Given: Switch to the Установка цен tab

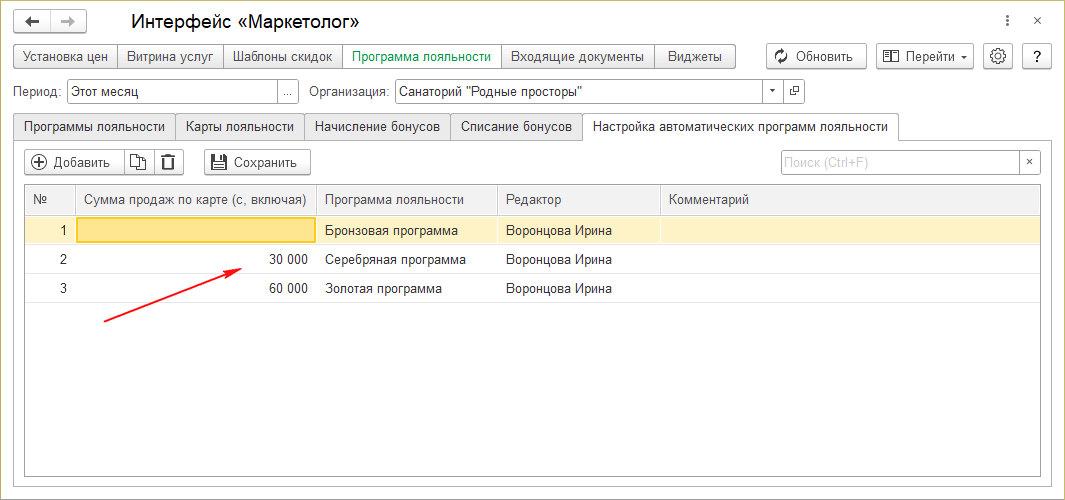Looking at the screenshot, I should [66, 57].
